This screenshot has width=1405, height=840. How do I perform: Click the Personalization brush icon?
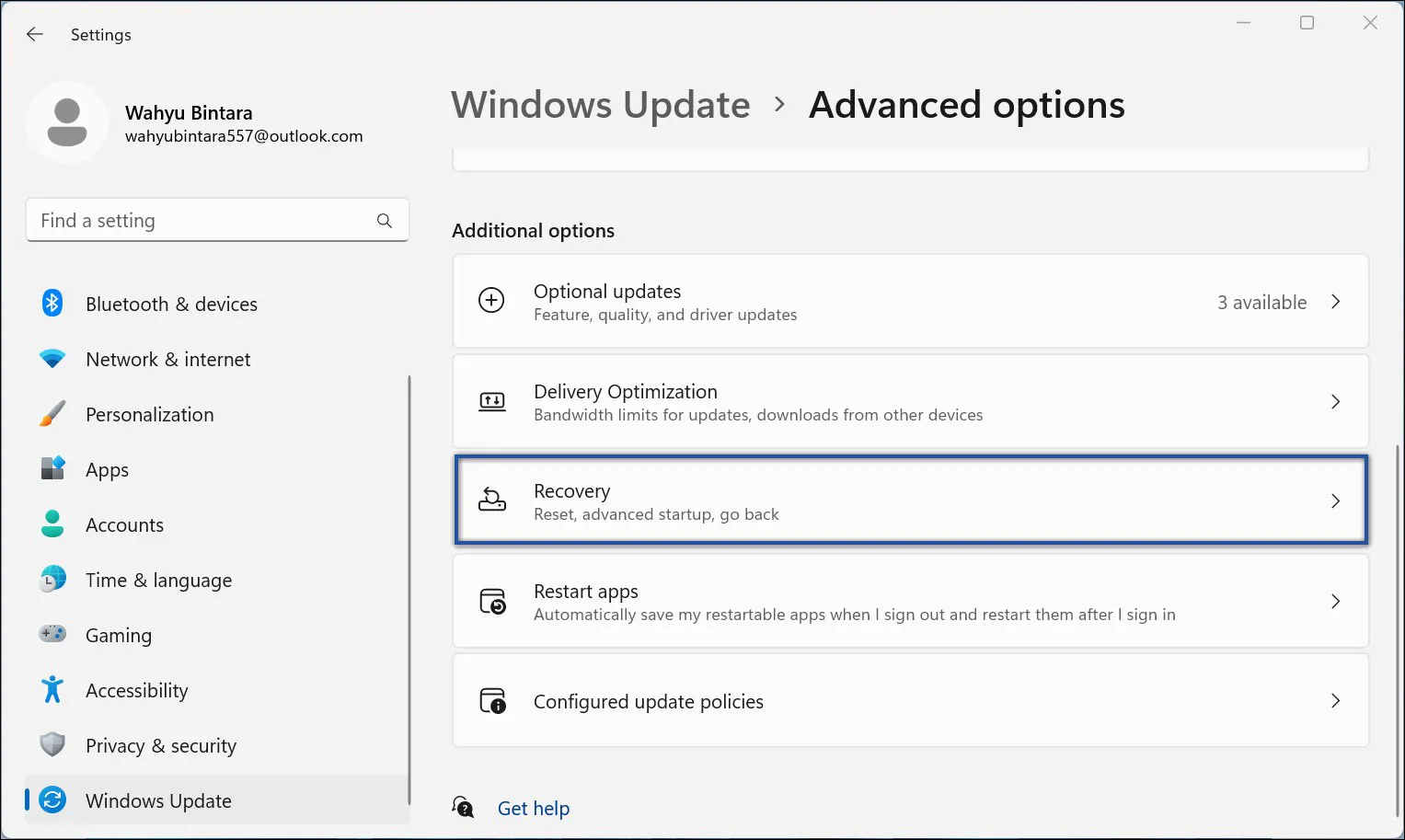(52, 413)
